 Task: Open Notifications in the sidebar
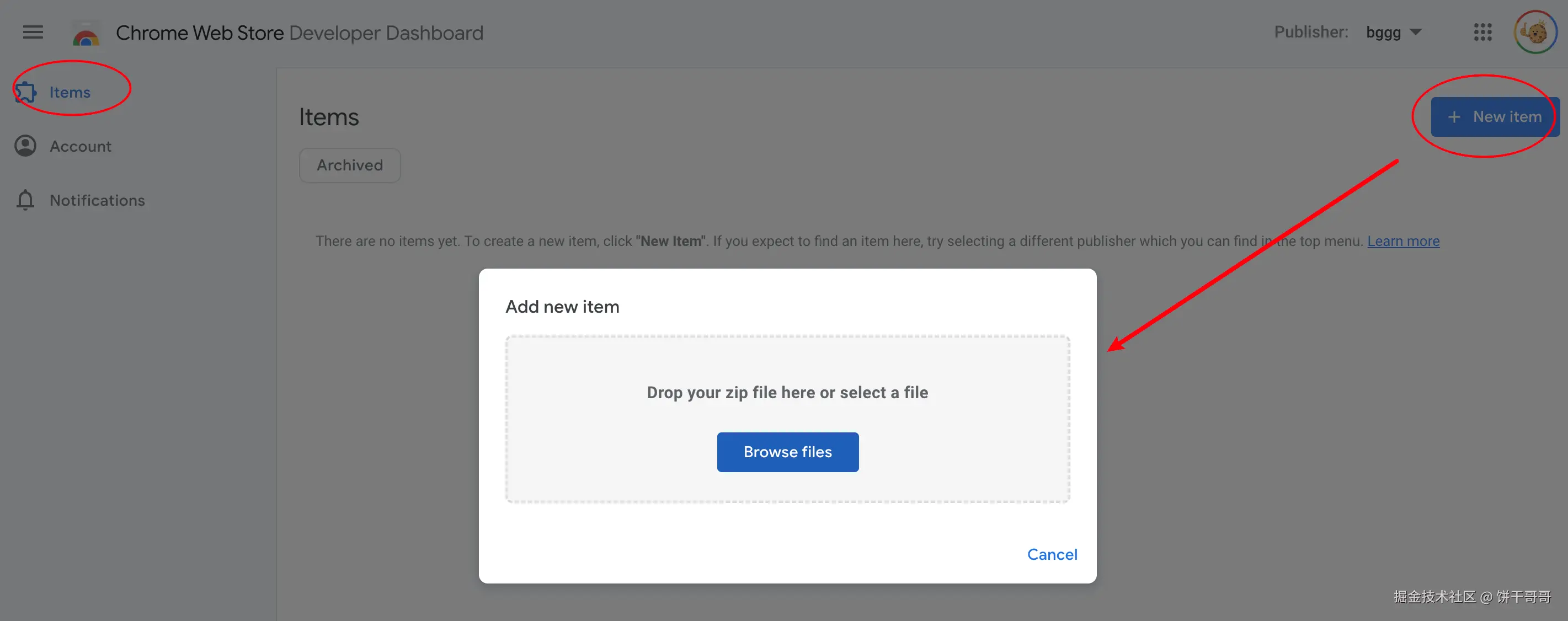(98, 201)
